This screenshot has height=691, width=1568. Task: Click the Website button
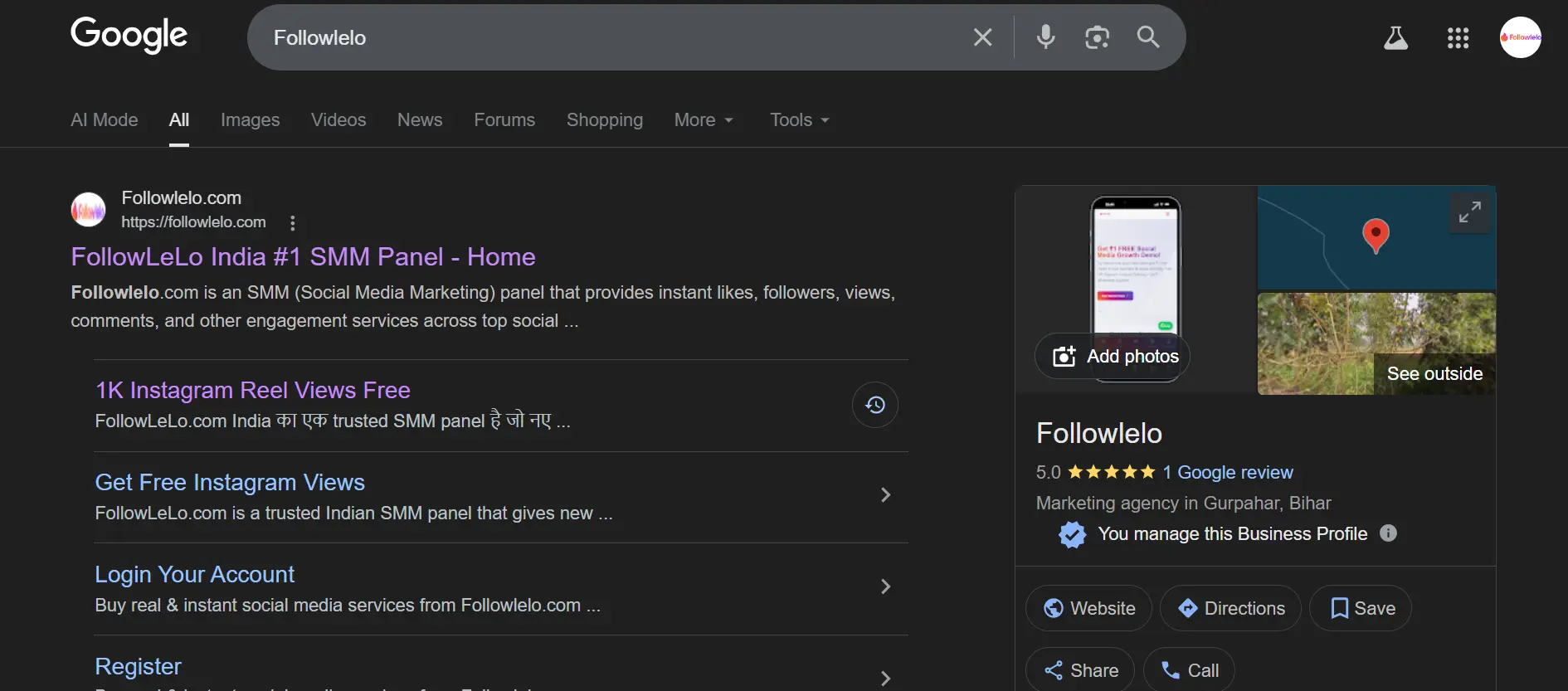(1088, 608)
